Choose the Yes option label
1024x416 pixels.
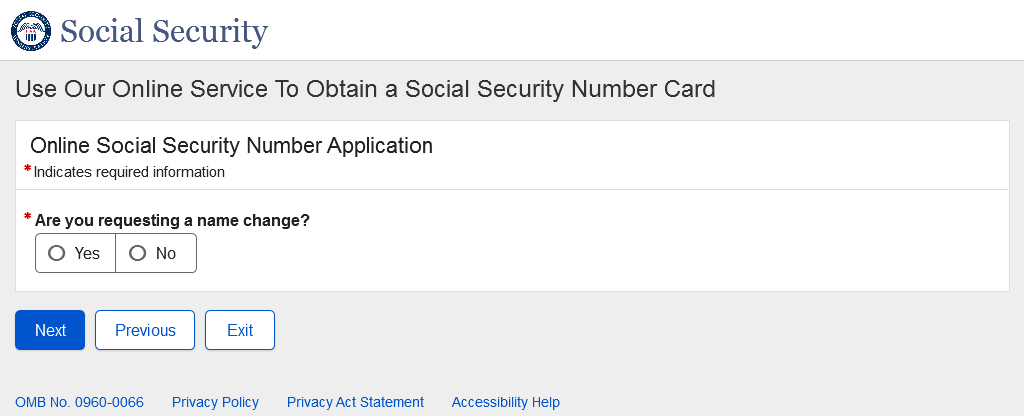click(87, 254)
